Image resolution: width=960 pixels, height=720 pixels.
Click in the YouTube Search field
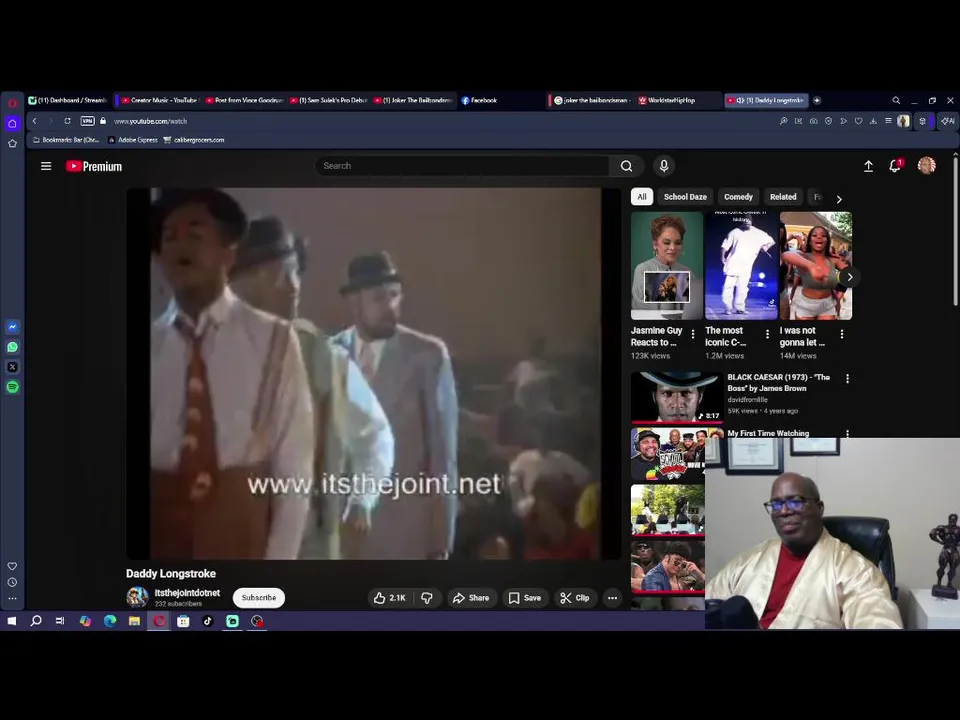pos(462,166)
